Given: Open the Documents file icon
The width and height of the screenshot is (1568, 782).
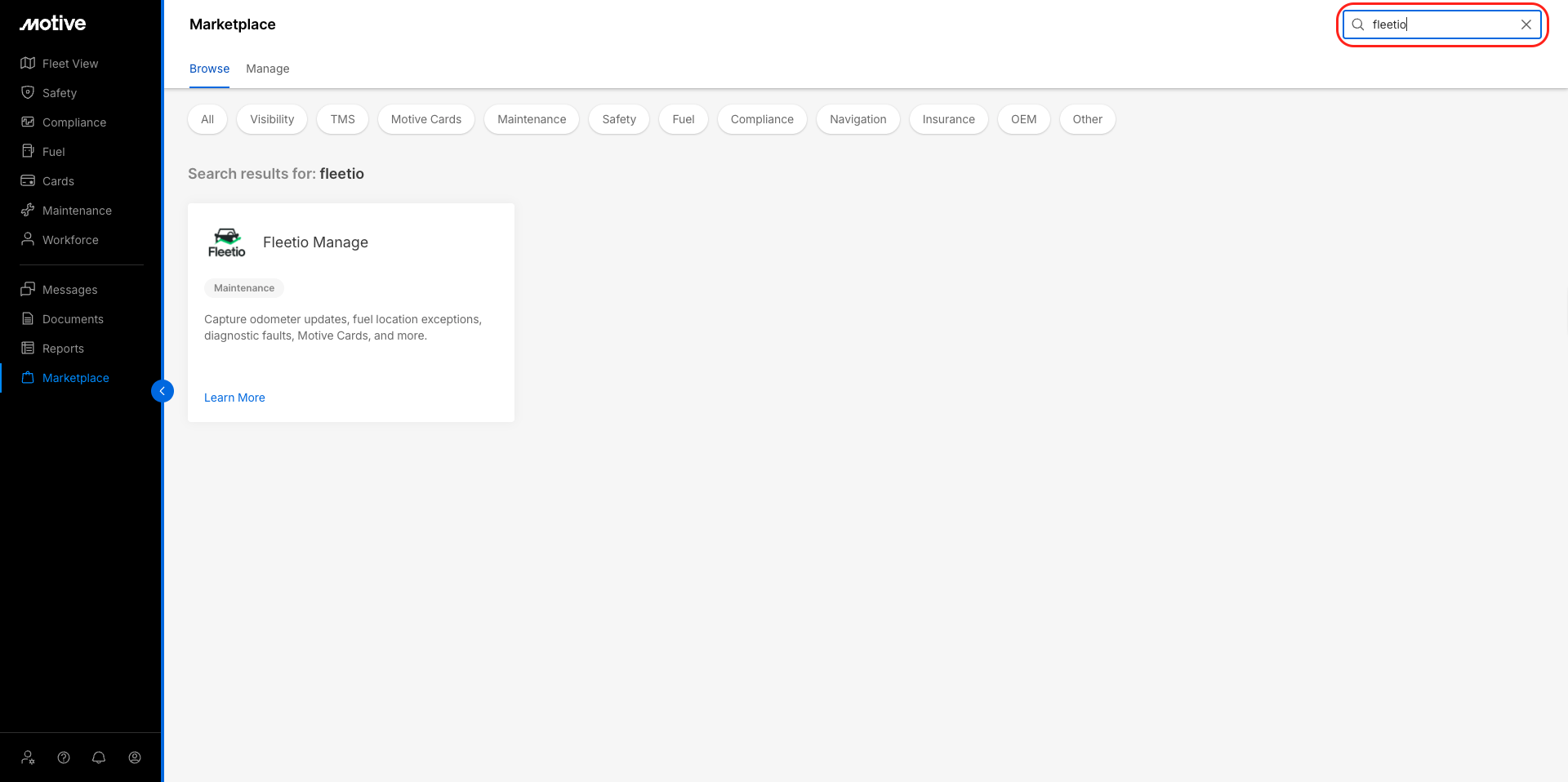Looking at the screenshot, I should [x=28, y=319].
